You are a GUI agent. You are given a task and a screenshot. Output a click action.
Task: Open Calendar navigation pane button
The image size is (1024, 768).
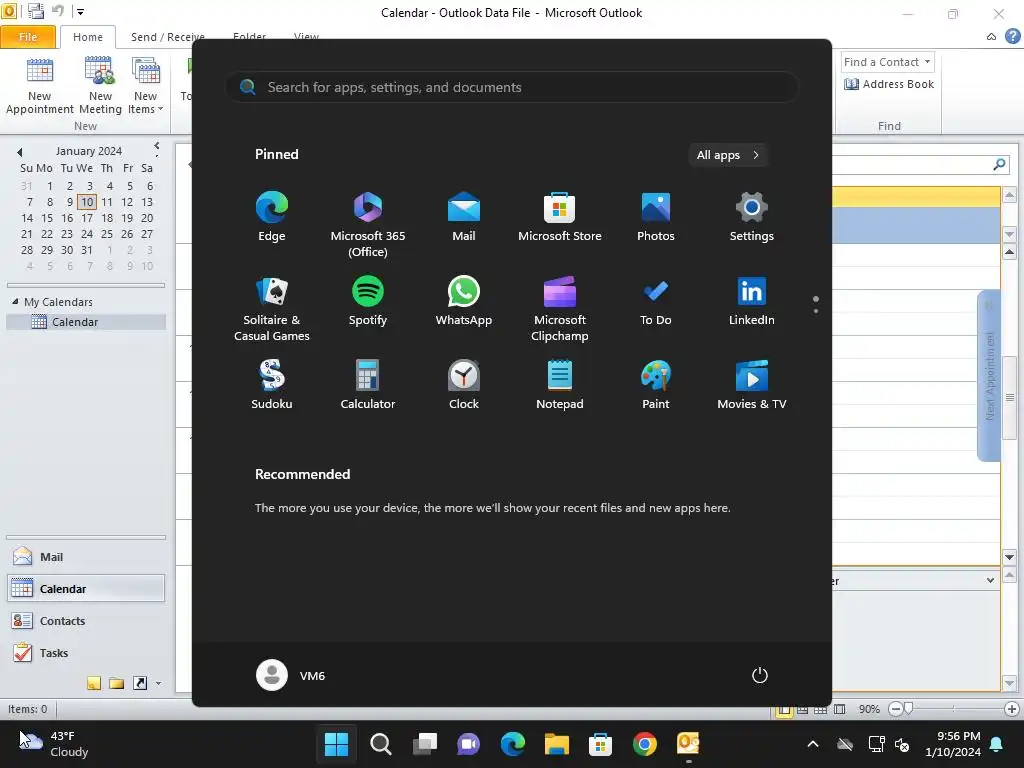pyautogui.click(x=86, y=588)
